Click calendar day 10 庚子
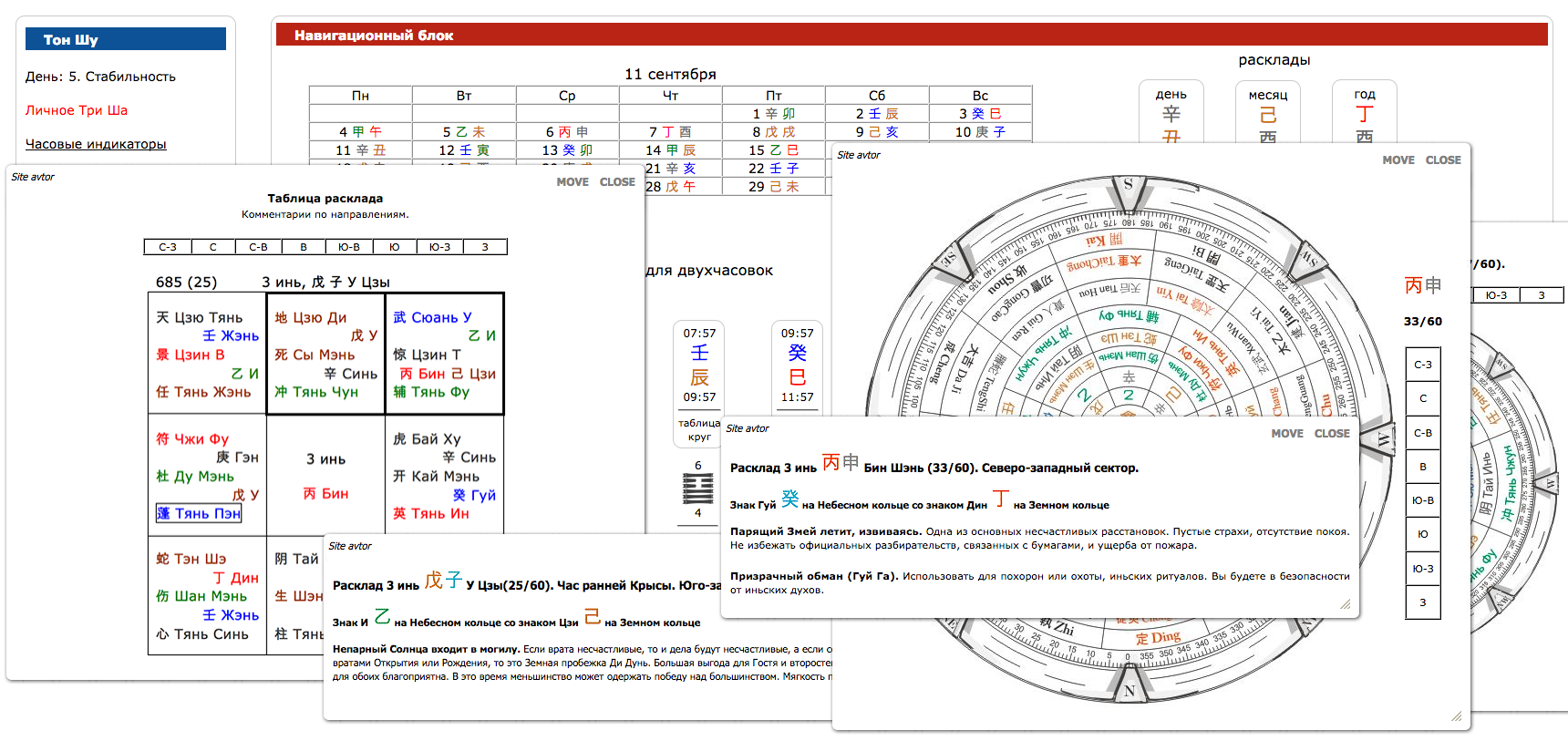This screenshot has height=741, width=1568. click(980, 132)
